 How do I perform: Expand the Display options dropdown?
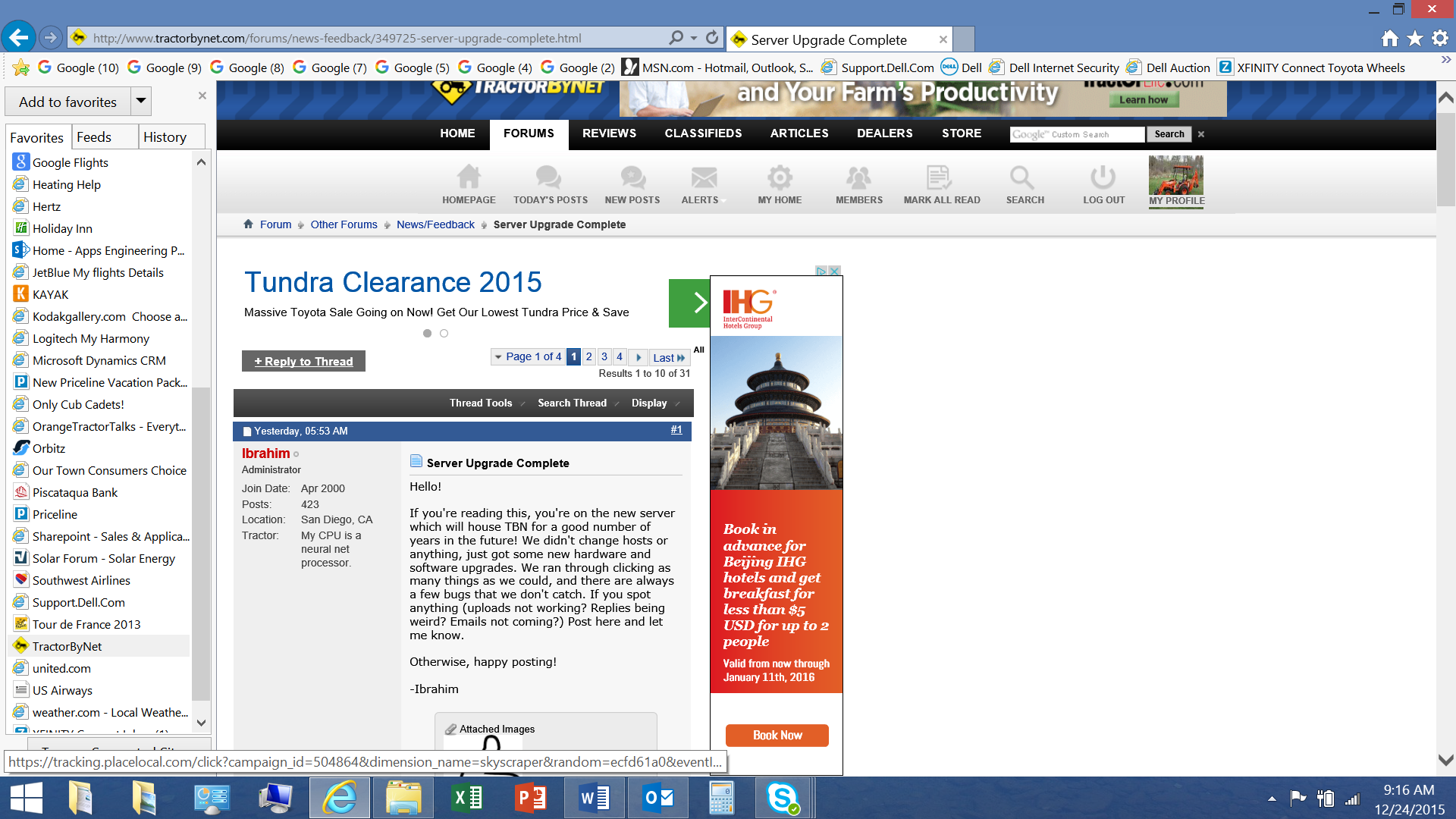point(650,403)
